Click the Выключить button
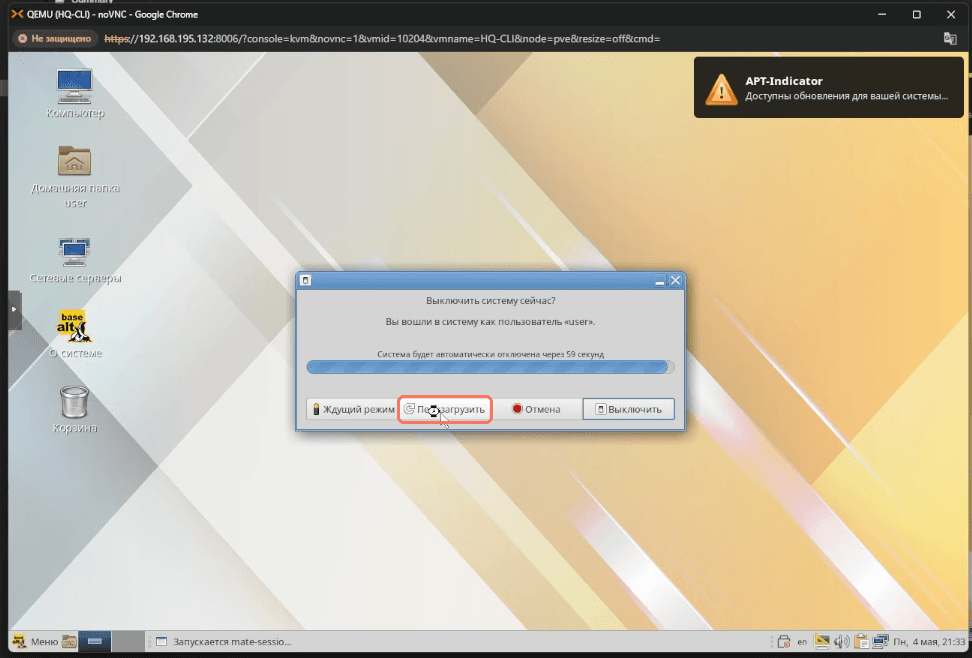 629,409
